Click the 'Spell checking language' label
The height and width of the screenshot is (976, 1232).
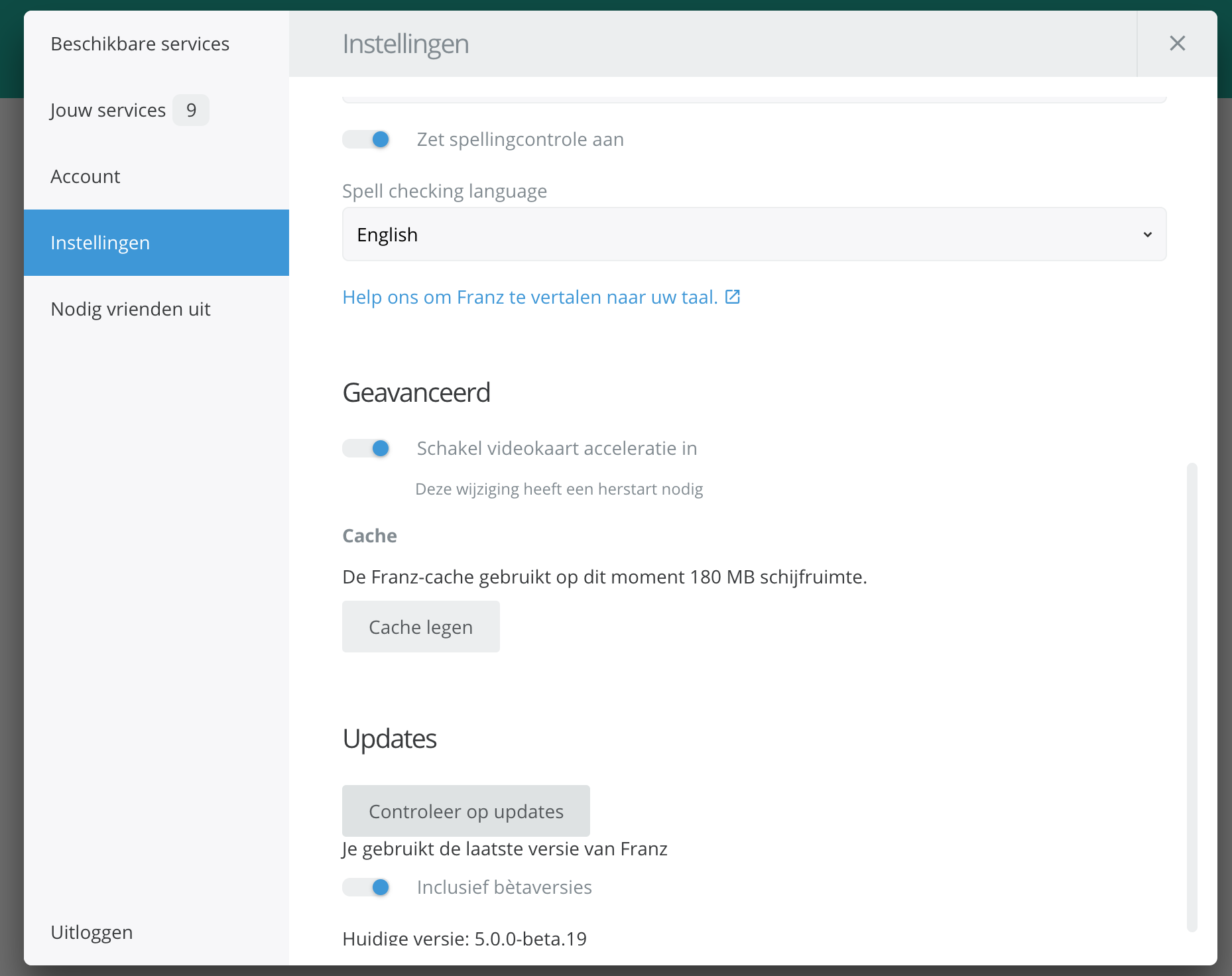pyautogui.click(x=444, y=191)
